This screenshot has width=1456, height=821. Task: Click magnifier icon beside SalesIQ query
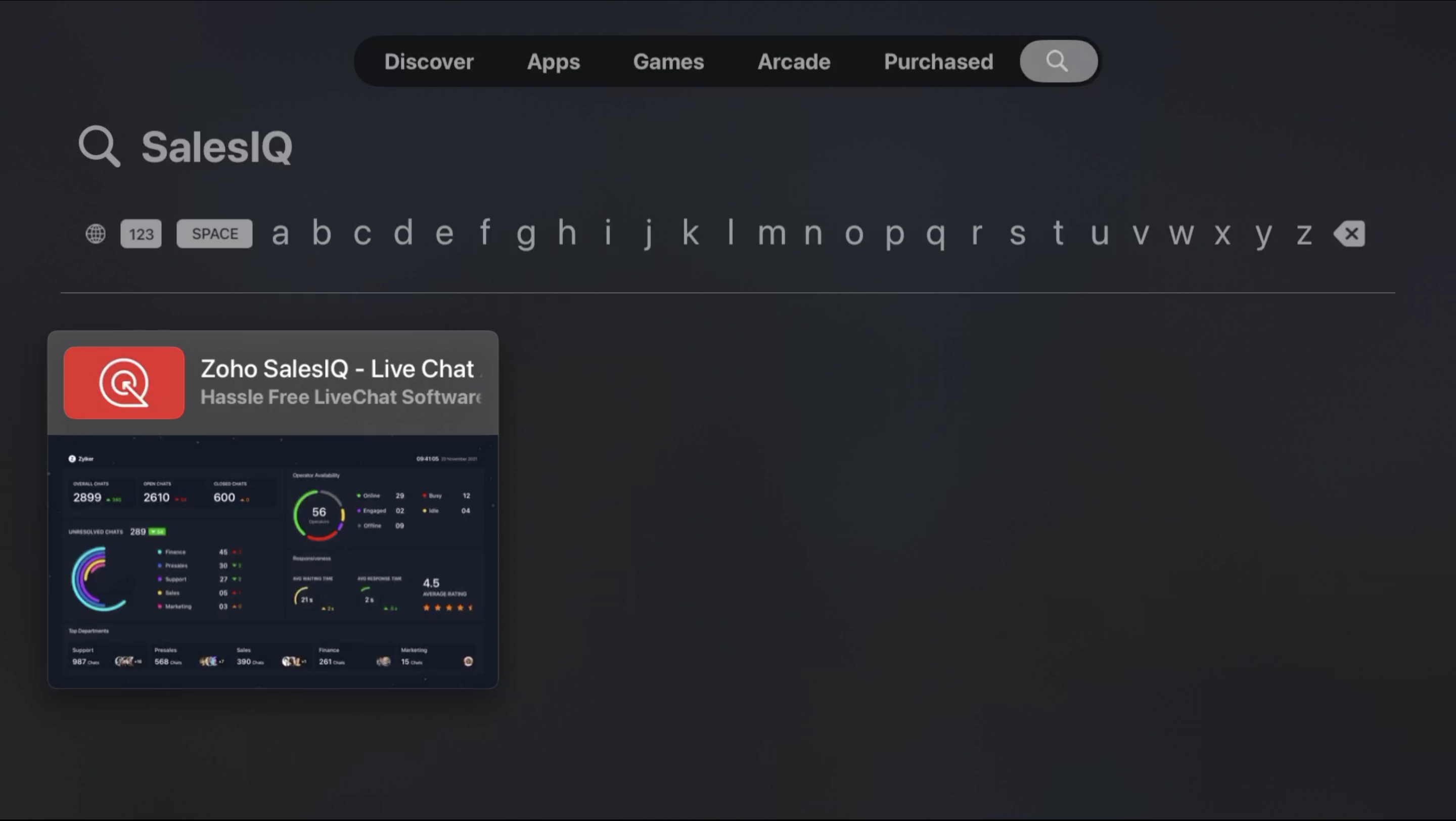(100, 146)
